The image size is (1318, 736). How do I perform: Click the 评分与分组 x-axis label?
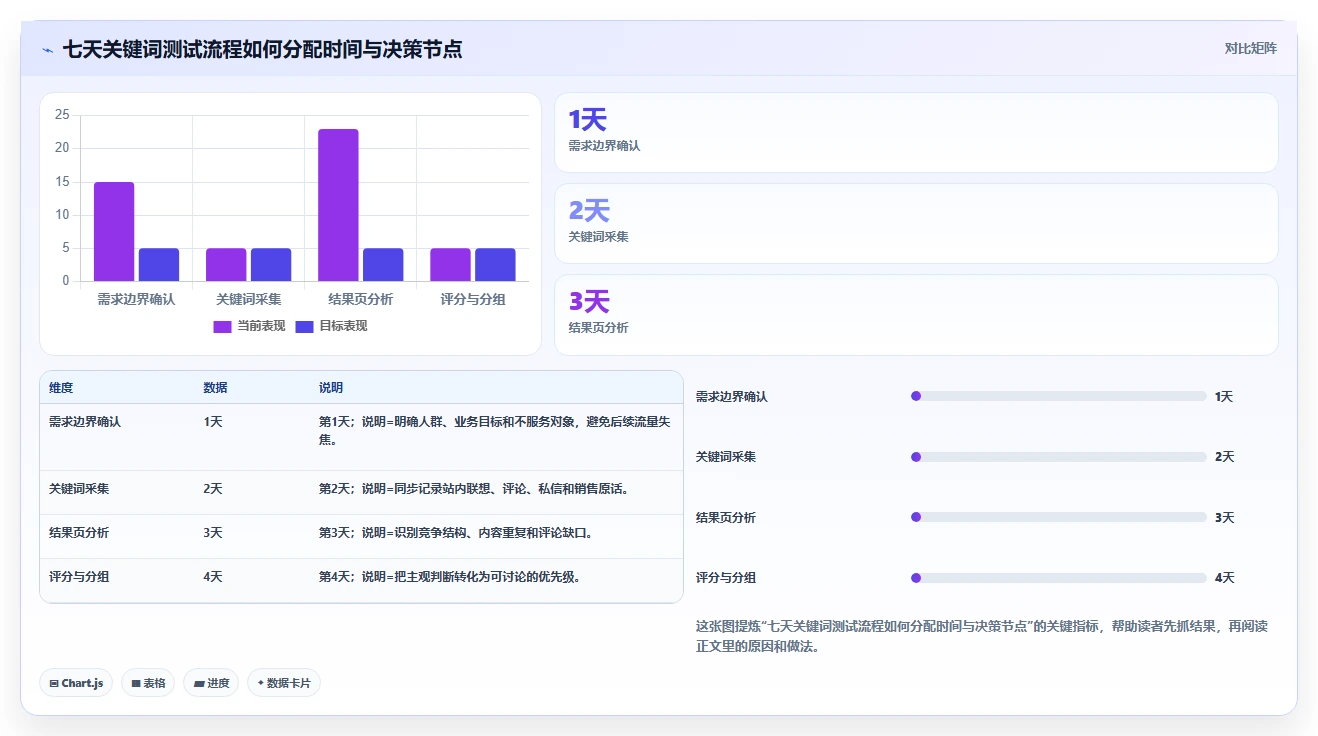click(x=472, y=299)
